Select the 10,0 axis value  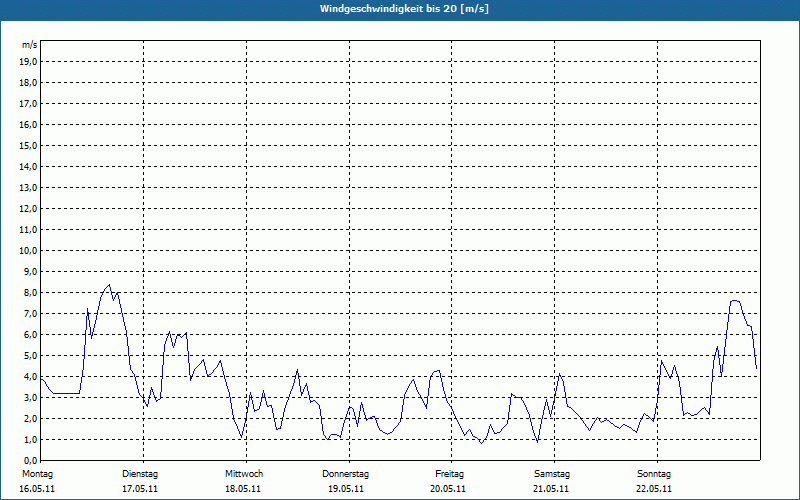(27, 251)
